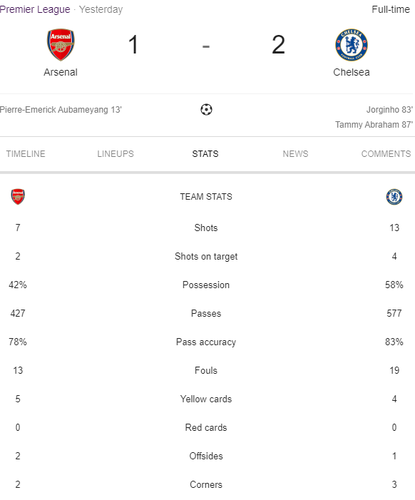415x500 pixels.
Task: Click the Full-time status text
Action: click(x=391, y=9)
